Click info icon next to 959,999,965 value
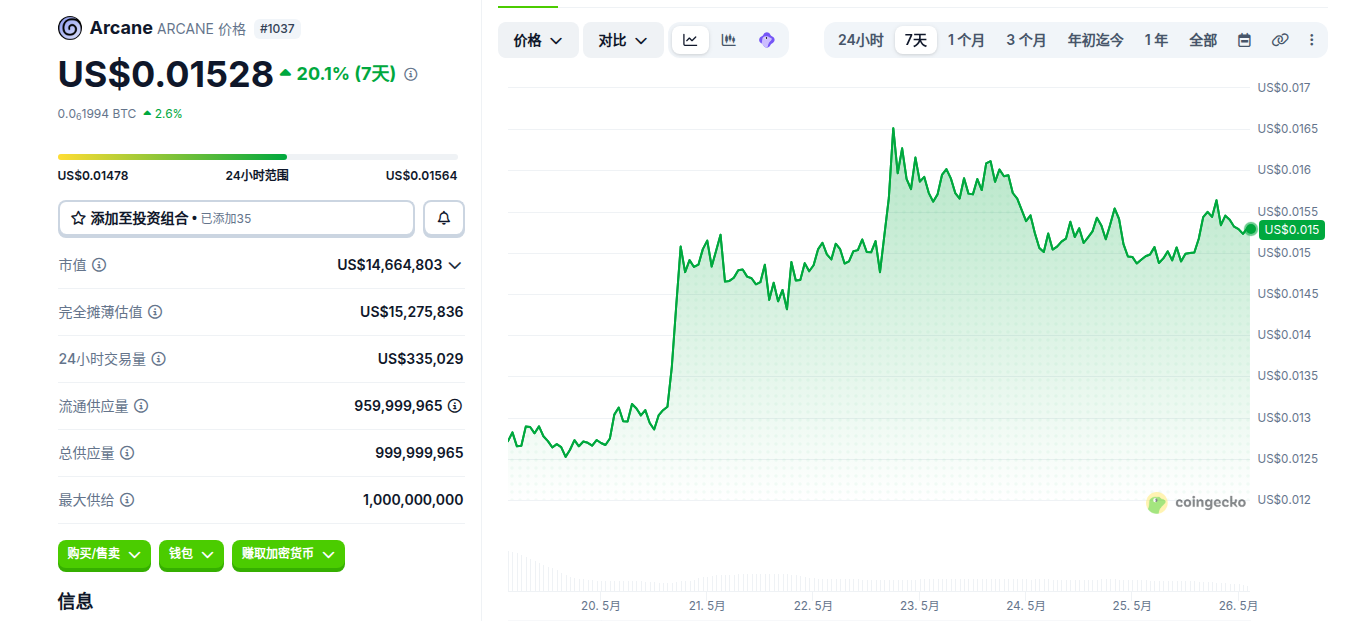The width and height of the screenshot is (1360, 621). tap(455, 406)
